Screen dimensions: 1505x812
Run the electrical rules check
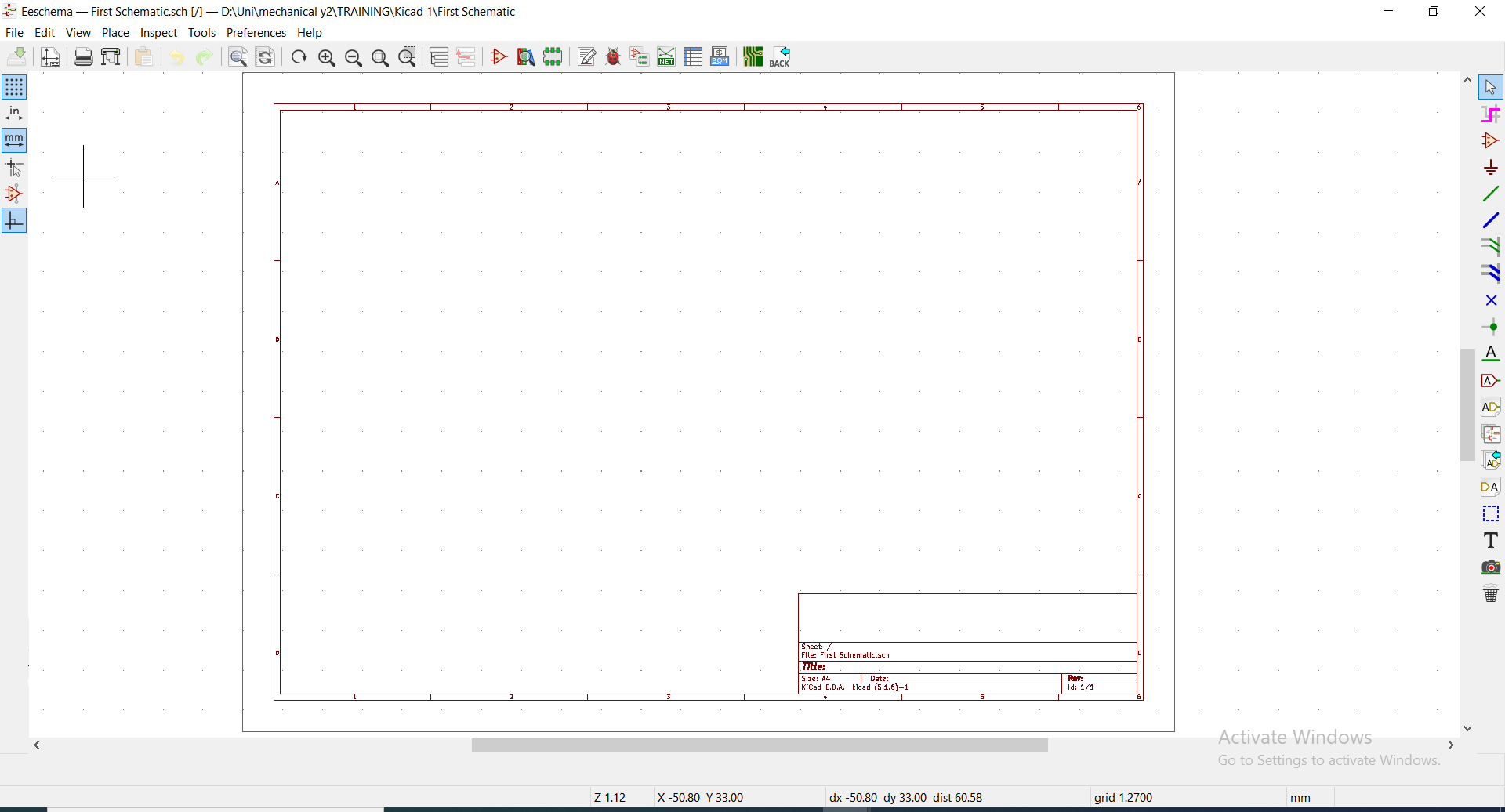click(x=615, y=56)
